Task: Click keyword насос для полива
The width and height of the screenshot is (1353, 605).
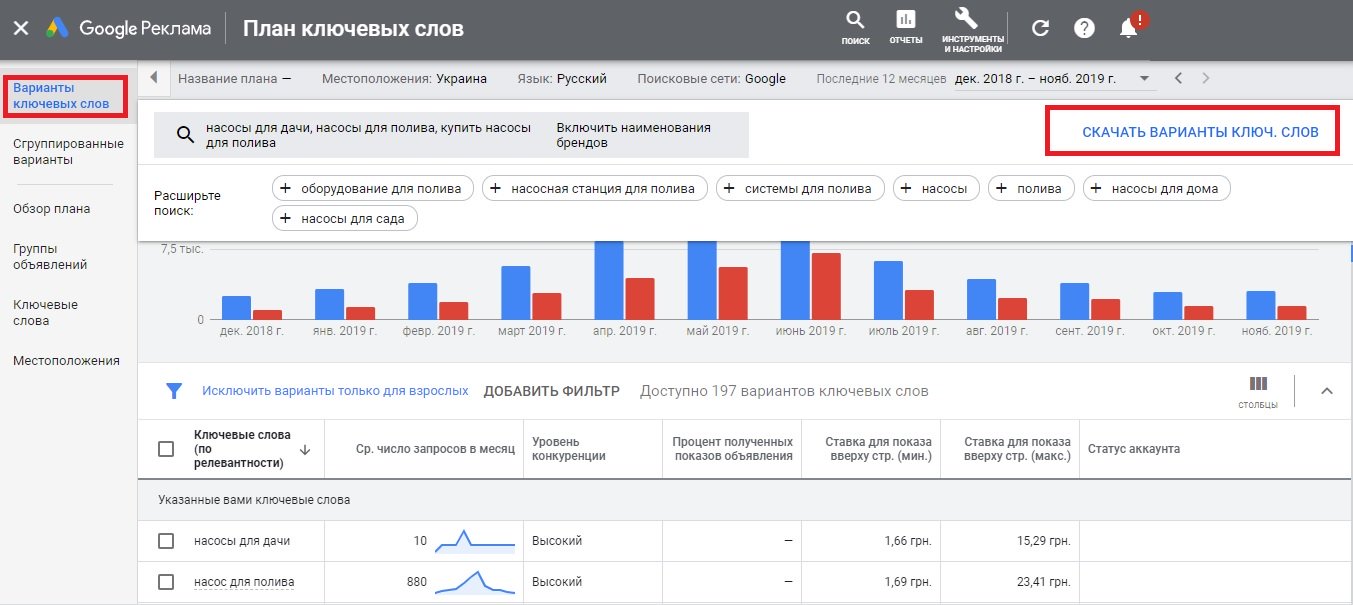Action: tap(244, 582)
